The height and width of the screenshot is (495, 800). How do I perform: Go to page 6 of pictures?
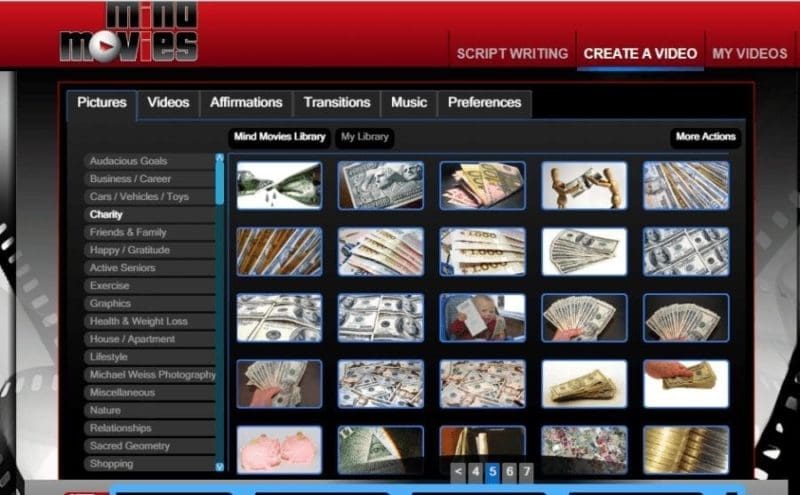click(x=509, y=472)
